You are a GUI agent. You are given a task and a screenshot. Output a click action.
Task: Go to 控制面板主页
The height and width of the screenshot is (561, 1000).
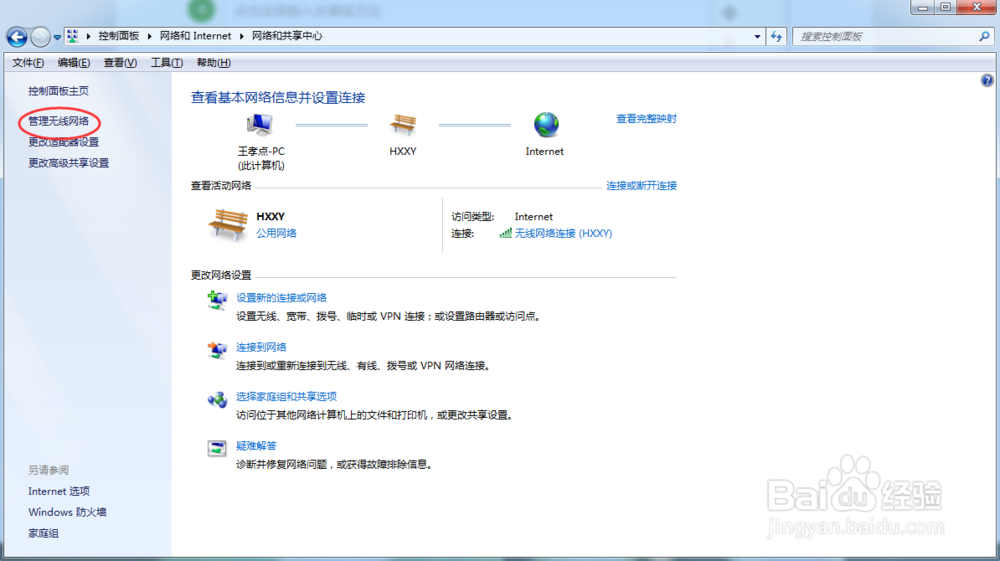[x=59, y=91]
